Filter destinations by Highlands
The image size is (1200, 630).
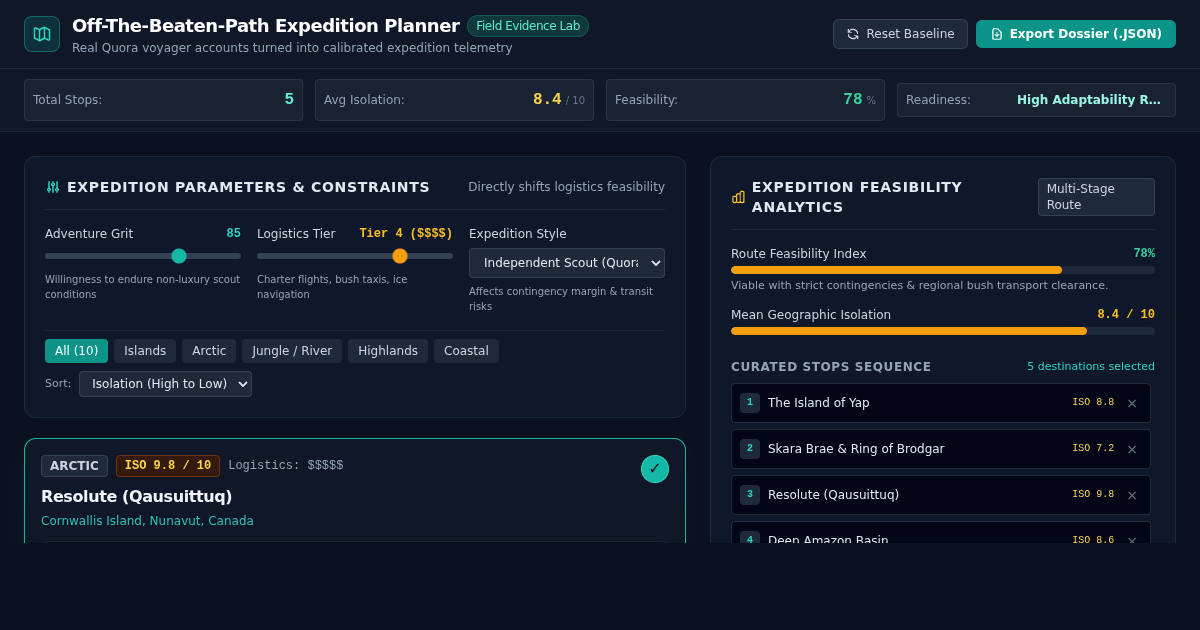[388, 351]
